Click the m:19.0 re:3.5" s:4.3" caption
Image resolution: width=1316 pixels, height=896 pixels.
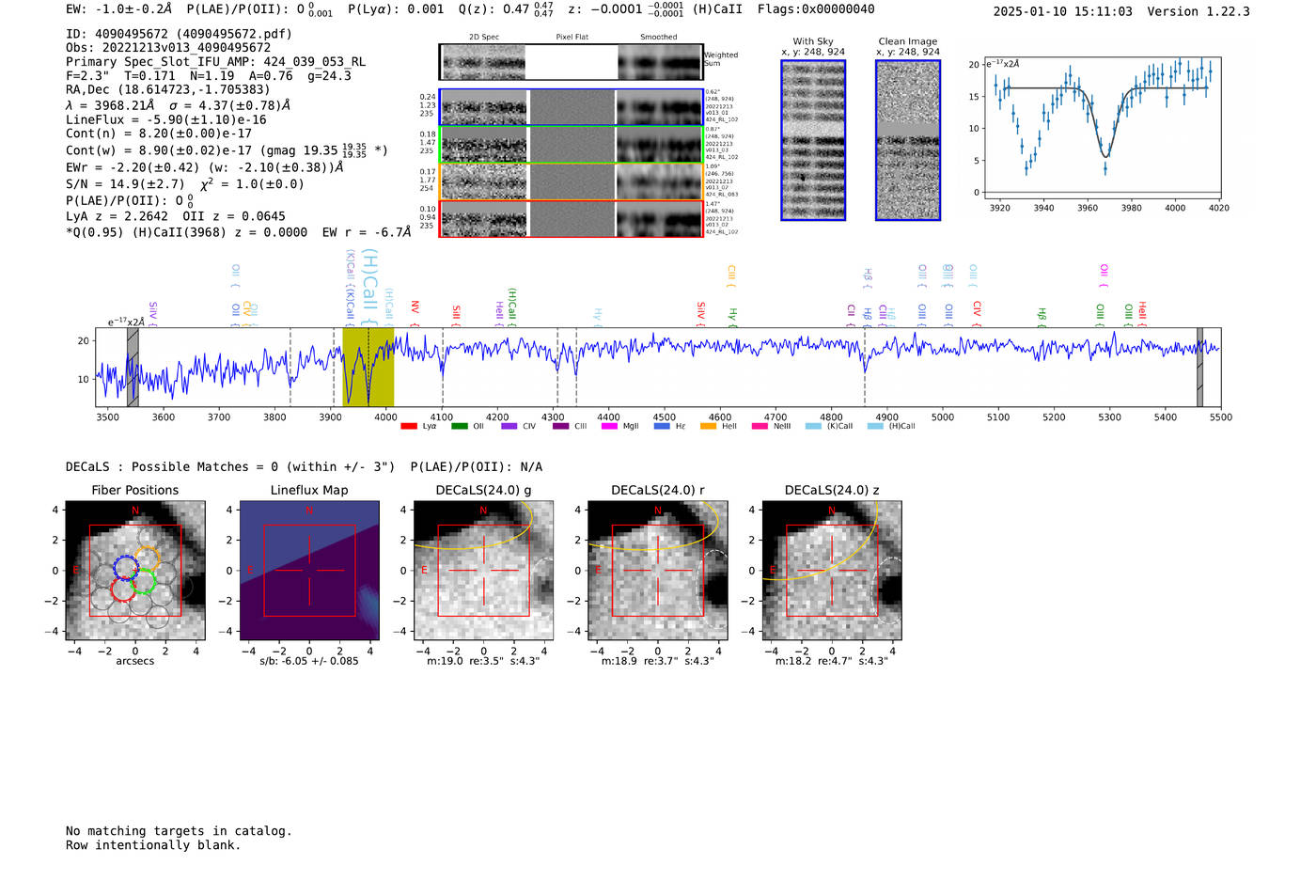coord(483,661)
